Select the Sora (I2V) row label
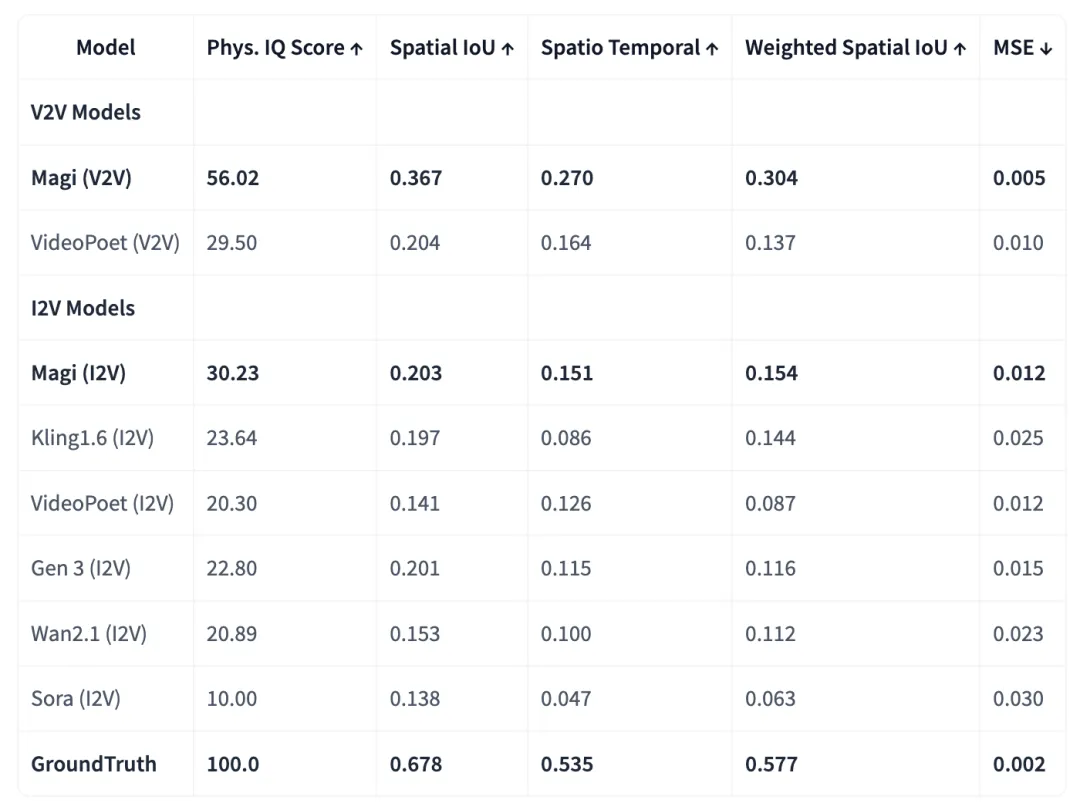The height and width of the screenshot is (810, 1080). tap(76, 698)
